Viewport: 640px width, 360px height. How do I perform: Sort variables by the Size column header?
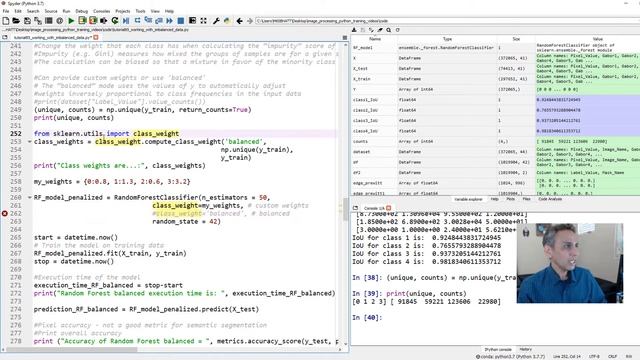point(516,39)
